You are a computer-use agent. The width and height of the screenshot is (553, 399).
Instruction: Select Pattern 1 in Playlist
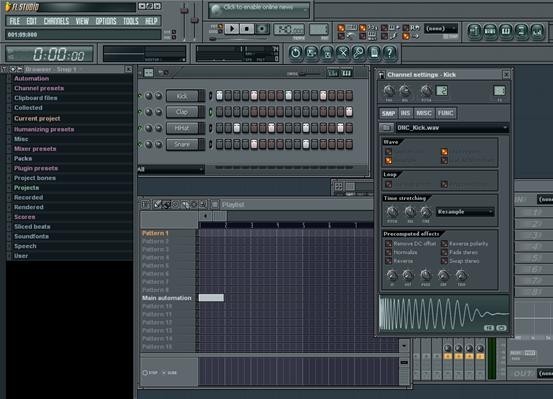pyautogui.click(x=155, y=233)
